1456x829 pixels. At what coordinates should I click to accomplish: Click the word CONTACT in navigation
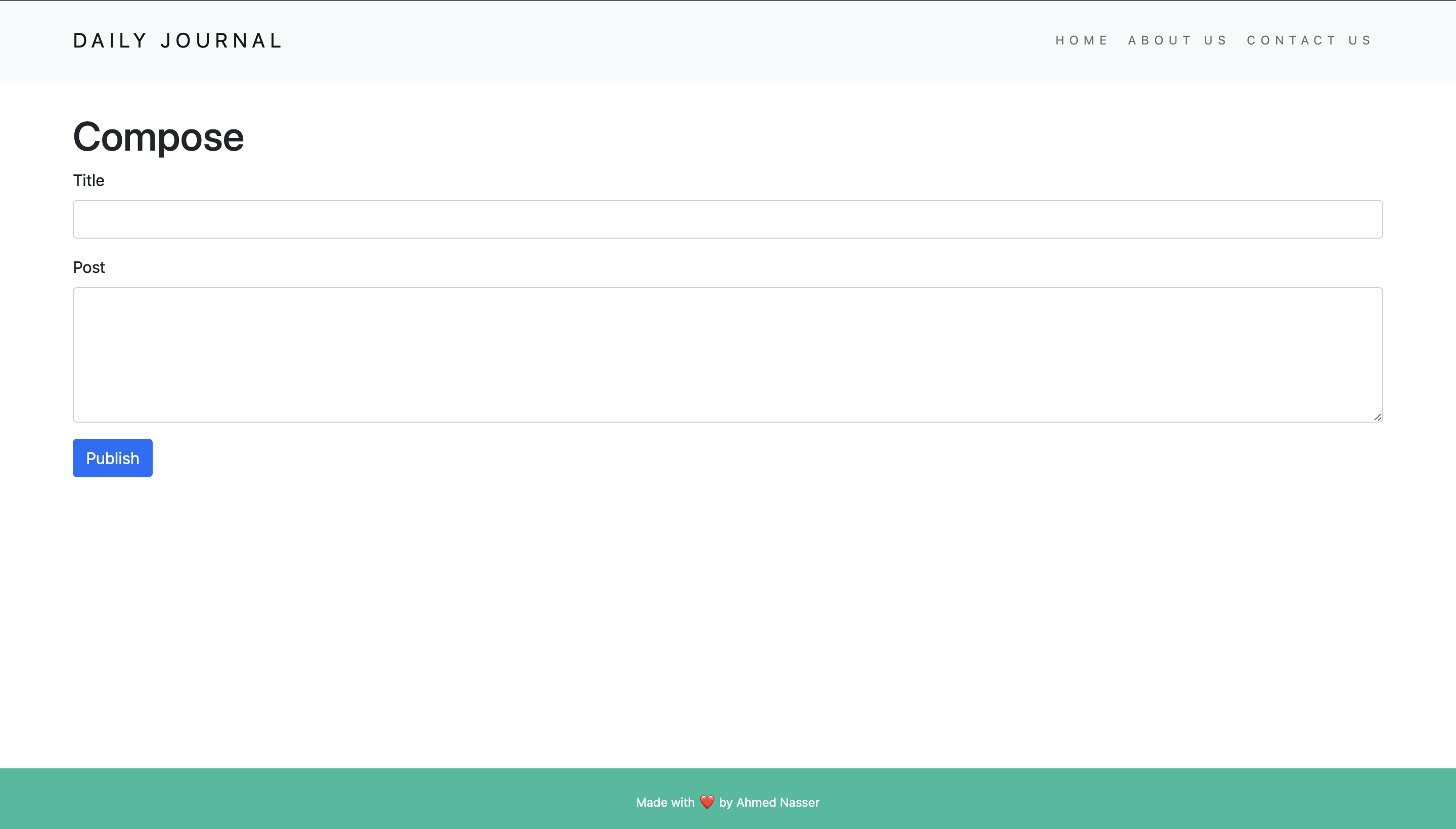1291,40
